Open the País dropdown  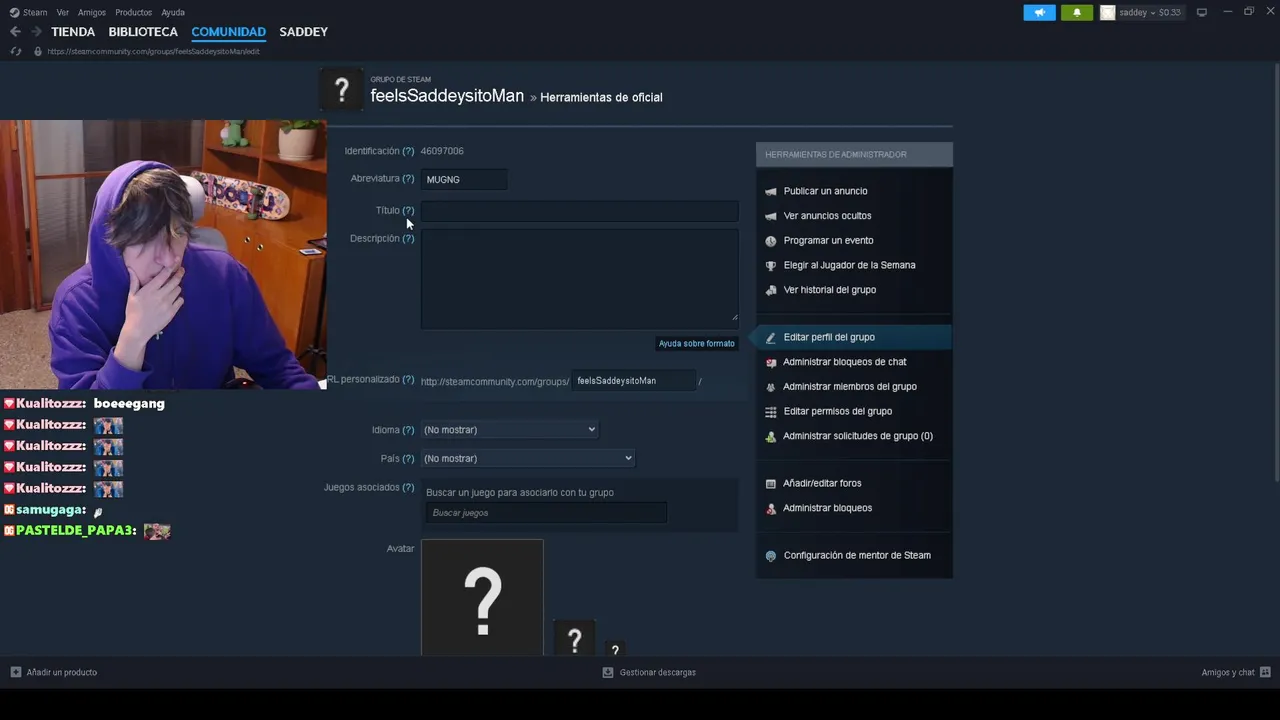pos(528,458)
